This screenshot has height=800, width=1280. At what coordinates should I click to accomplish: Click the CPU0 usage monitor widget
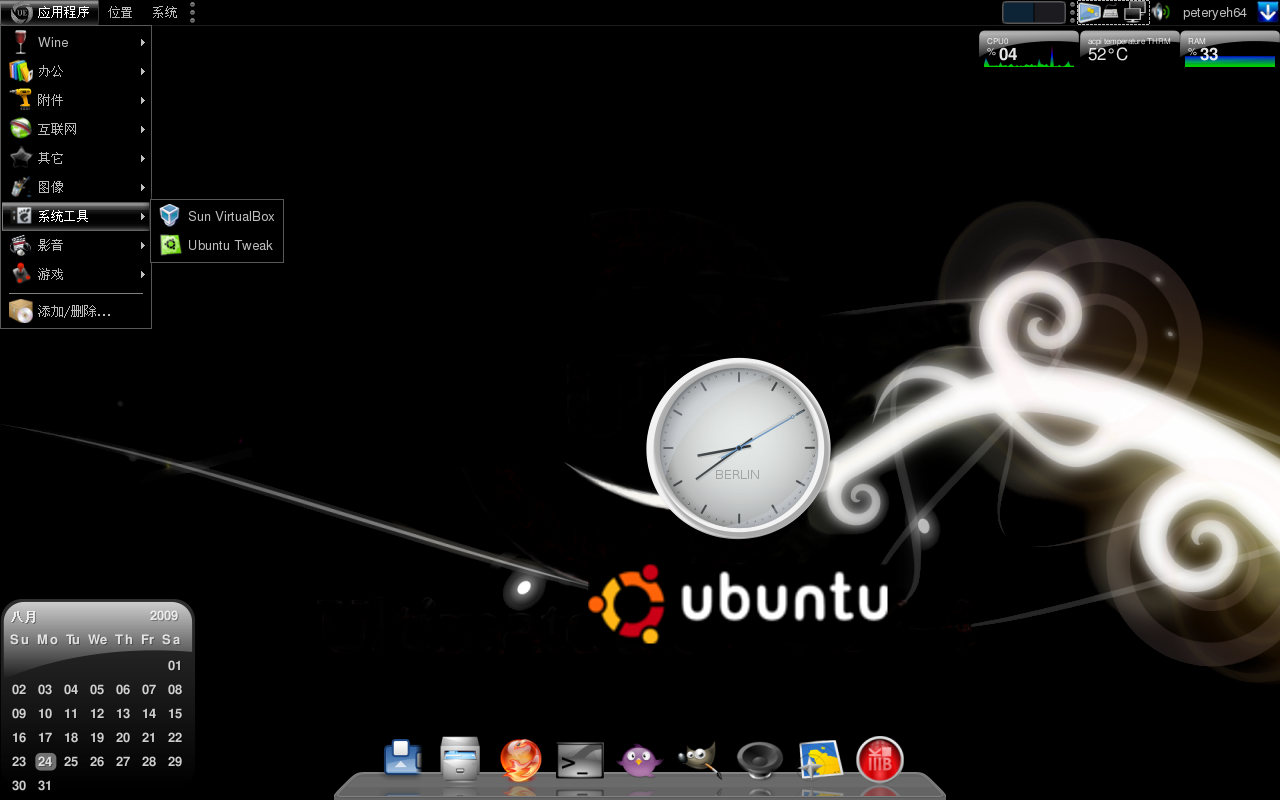(x=1029, y=49)
